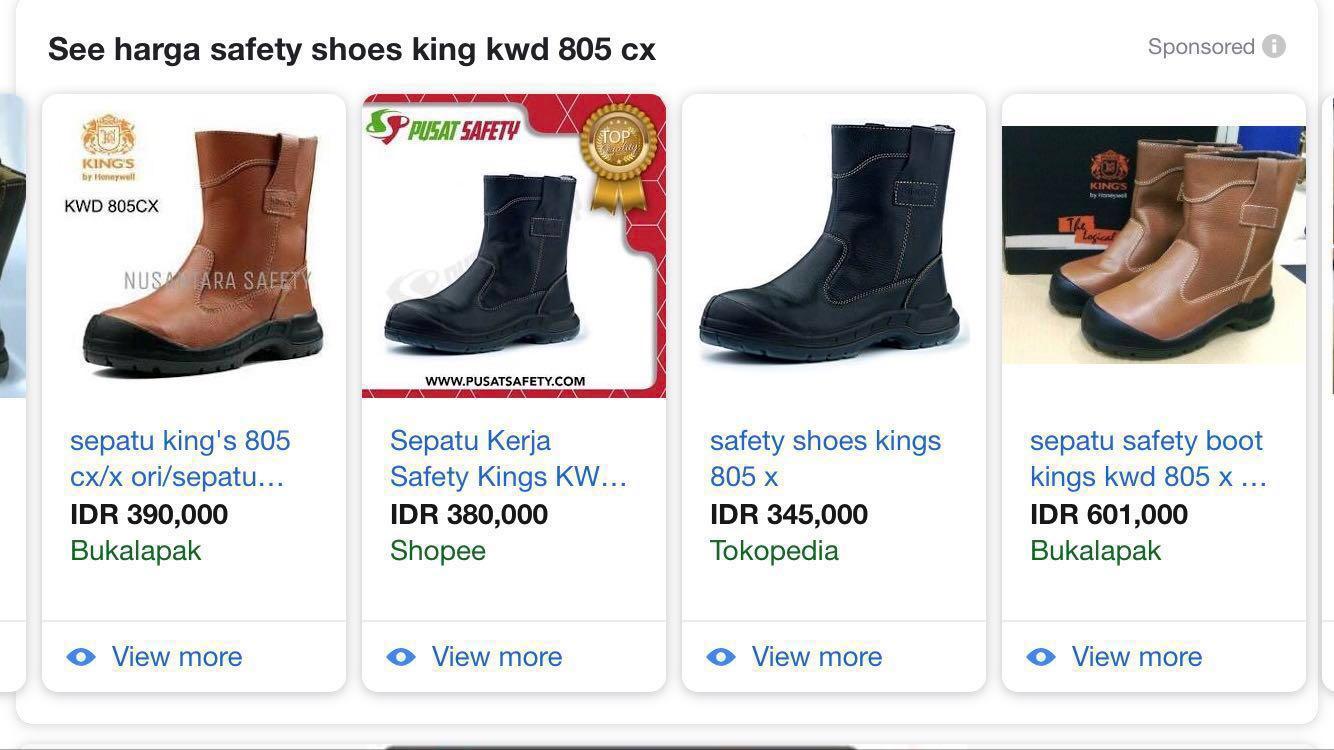Click the partially visible card at right edge
The image size is (1334, 750).
pyautogui.click(x=1328, y=245)
